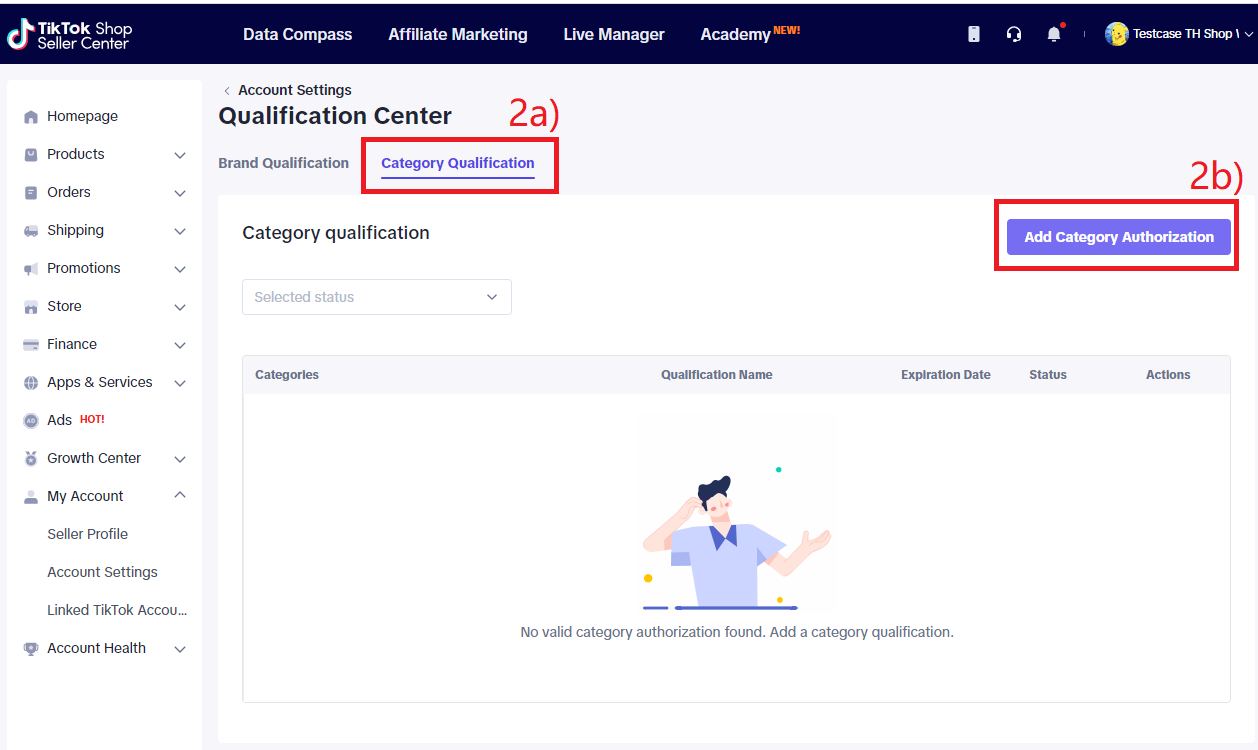Screen dimensions: 1258x750
Task: Click the TikTok Shop Seller Center logo
Action: coord(70,34)
